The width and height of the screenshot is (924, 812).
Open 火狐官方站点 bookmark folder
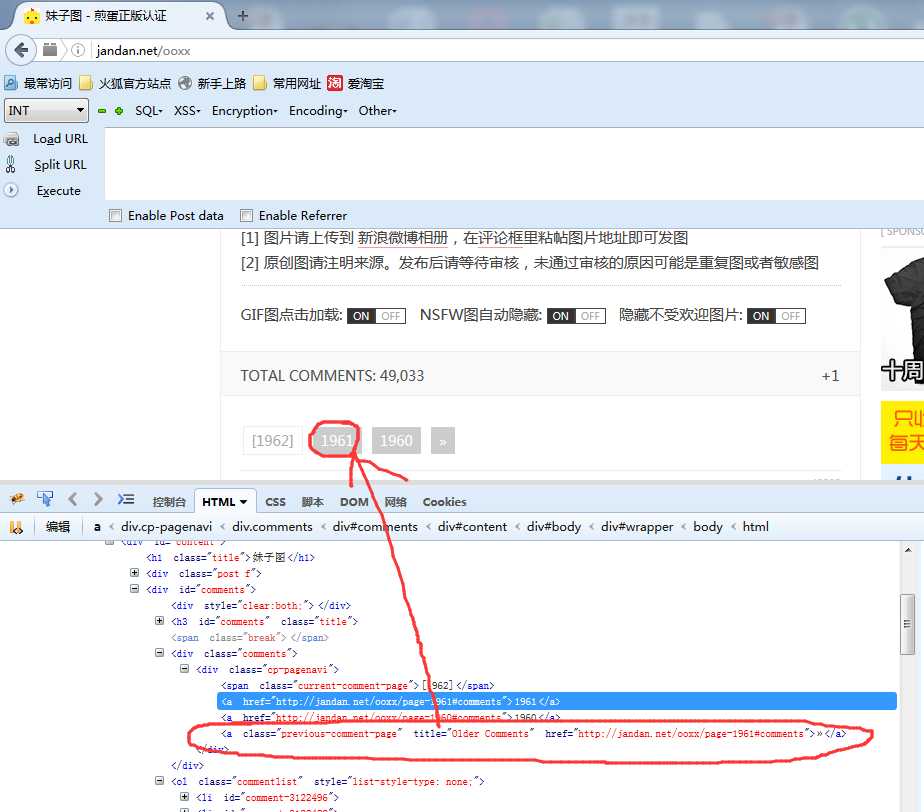tap(125, 83)
